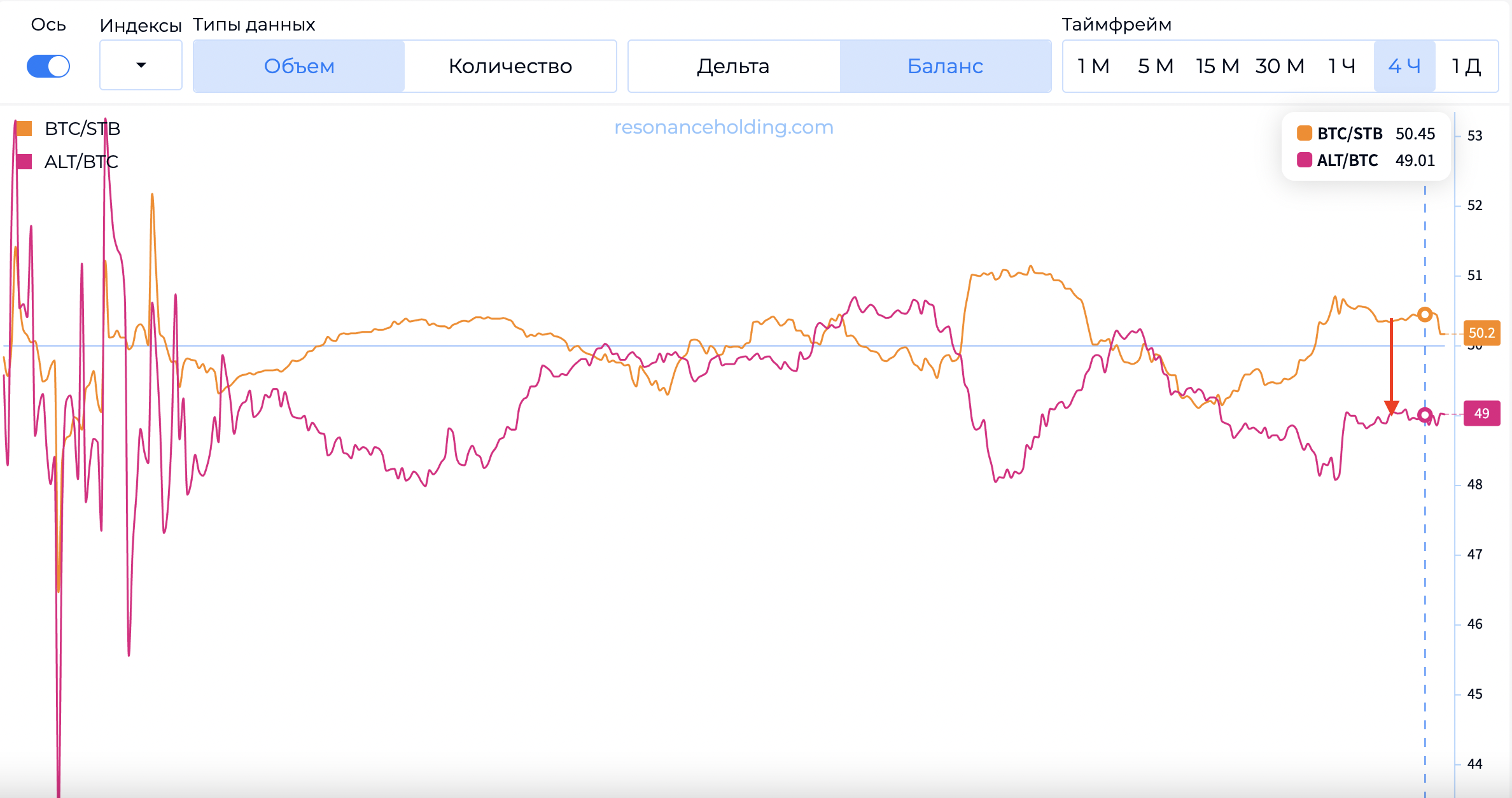
Task: Switch to Количество data type
Action: (510, 66)
